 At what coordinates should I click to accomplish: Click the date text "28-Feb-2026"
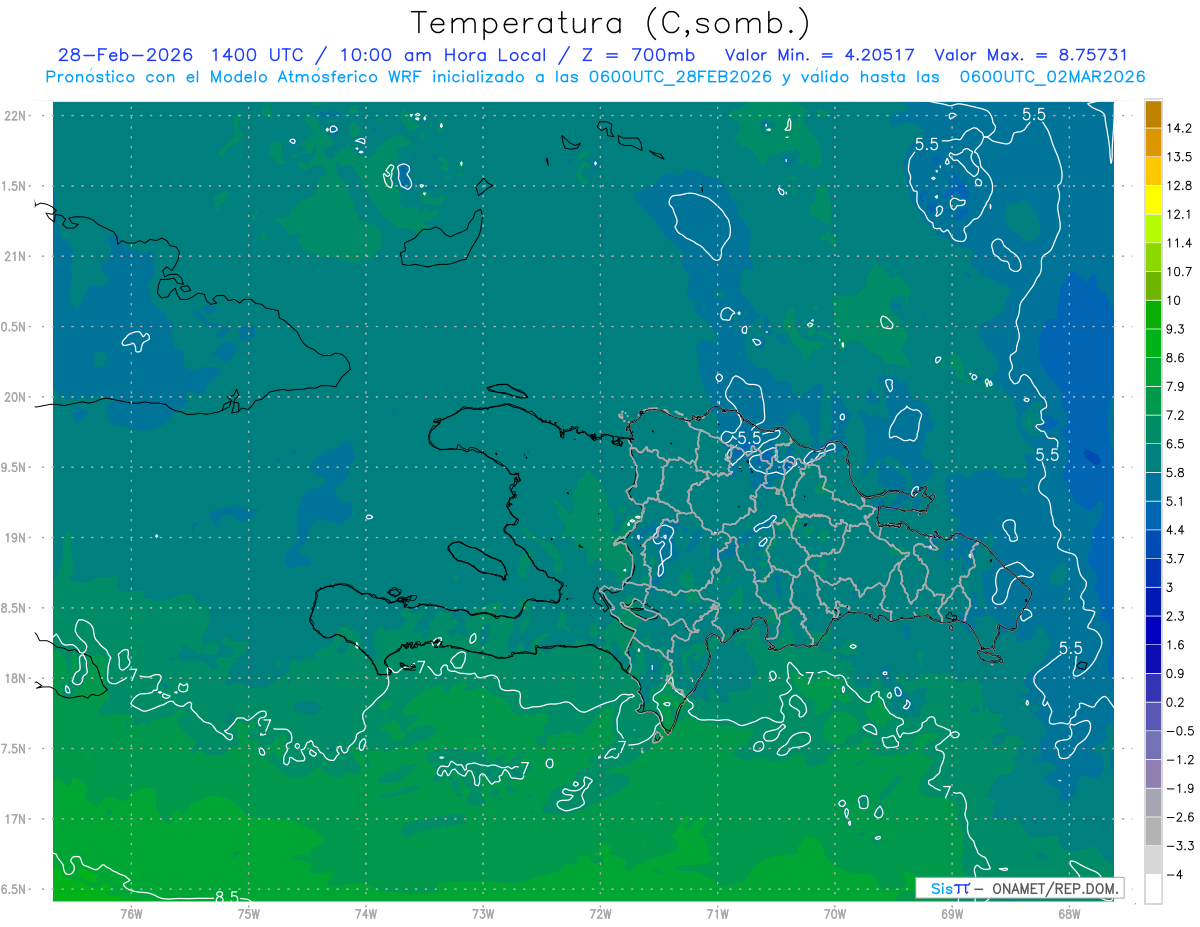[x=124, y=55]
